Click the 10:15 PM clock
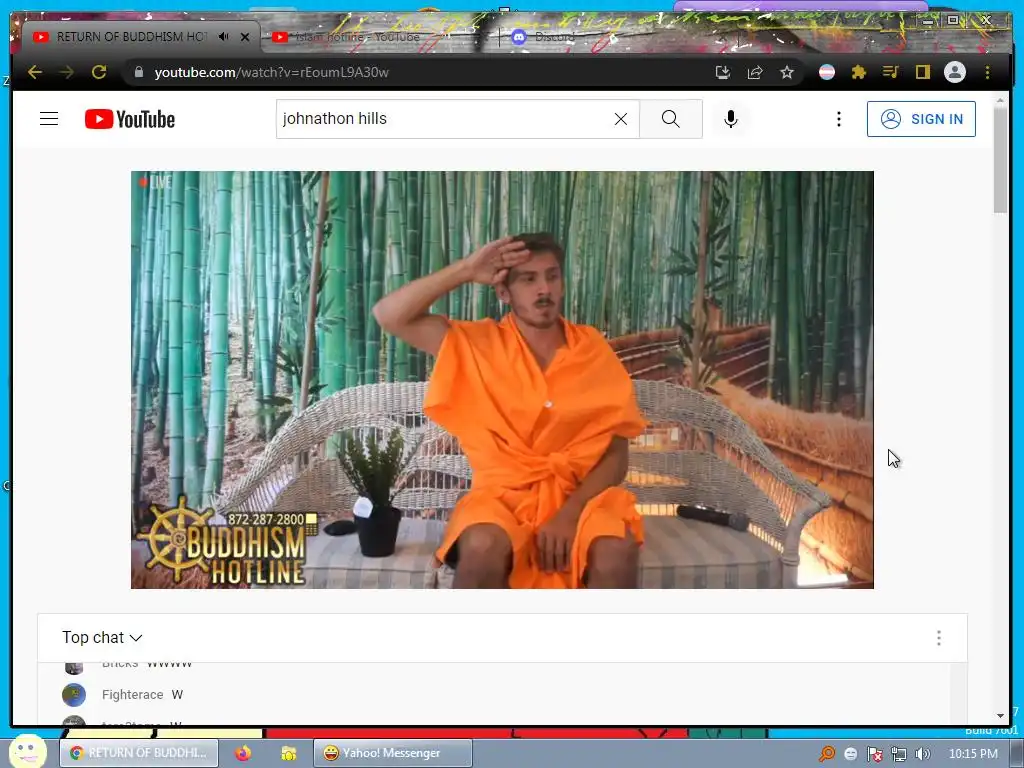The width and height of the screenshot is (1024, 768). [973, 754]
